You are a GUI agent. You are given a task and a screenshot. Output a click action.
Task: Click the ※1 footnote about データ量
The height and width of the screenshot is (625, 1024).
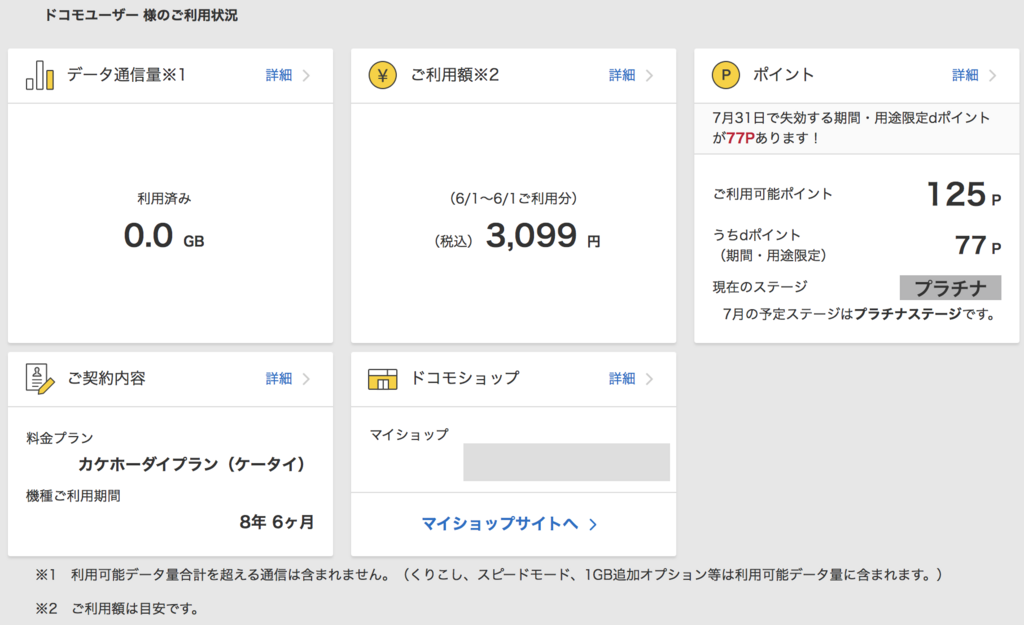[488, 575]
